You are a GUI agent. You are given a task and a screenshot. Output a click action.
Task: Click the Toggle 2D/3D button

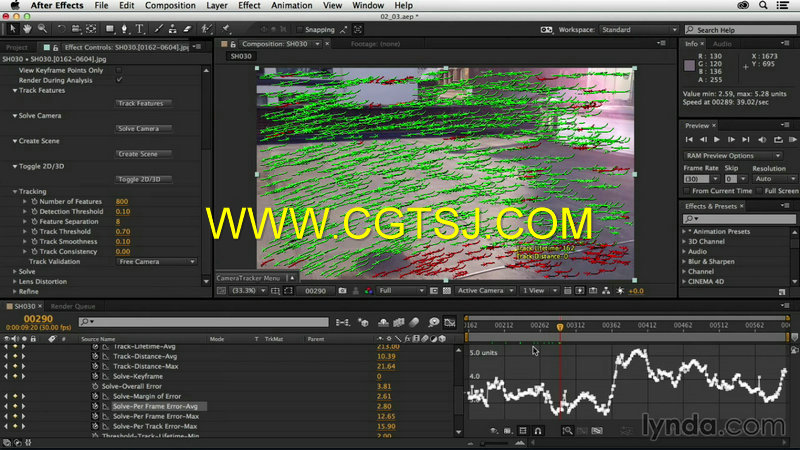pos(143,179)
